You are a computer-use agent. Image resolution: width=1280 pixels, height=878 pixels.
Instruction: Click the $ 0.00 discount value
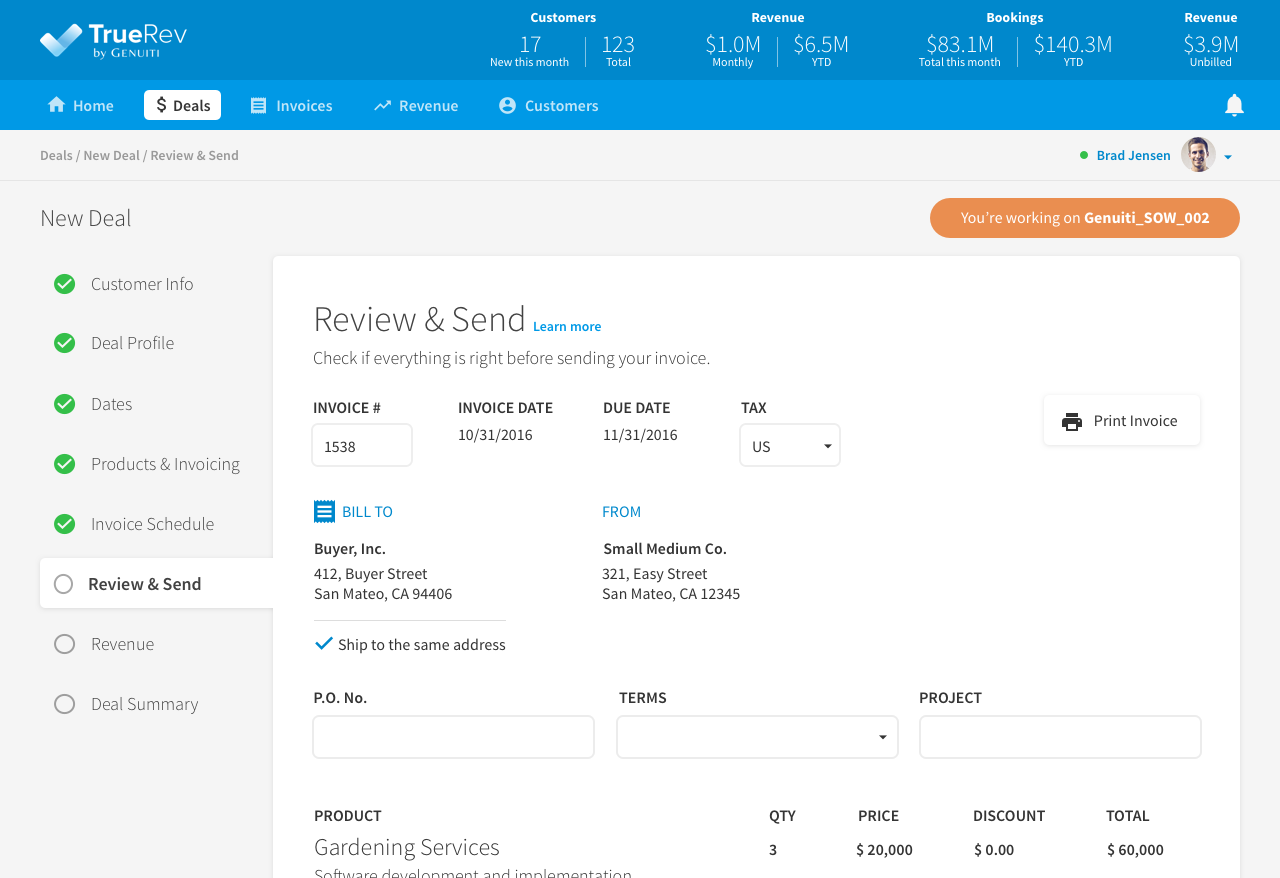pos(994,850)
